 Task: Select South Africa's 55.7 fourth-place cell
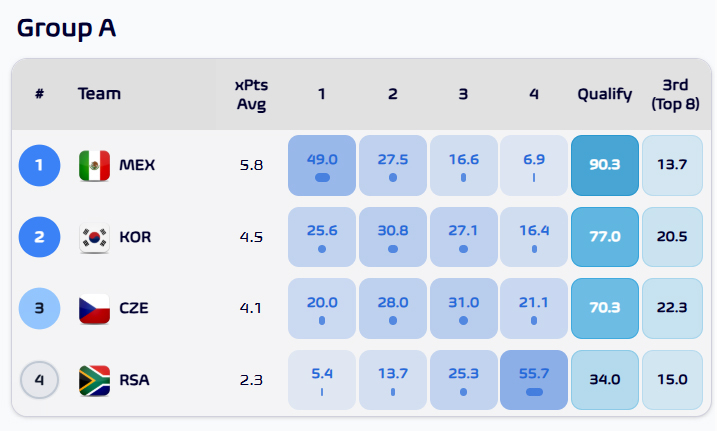(534, 380)
